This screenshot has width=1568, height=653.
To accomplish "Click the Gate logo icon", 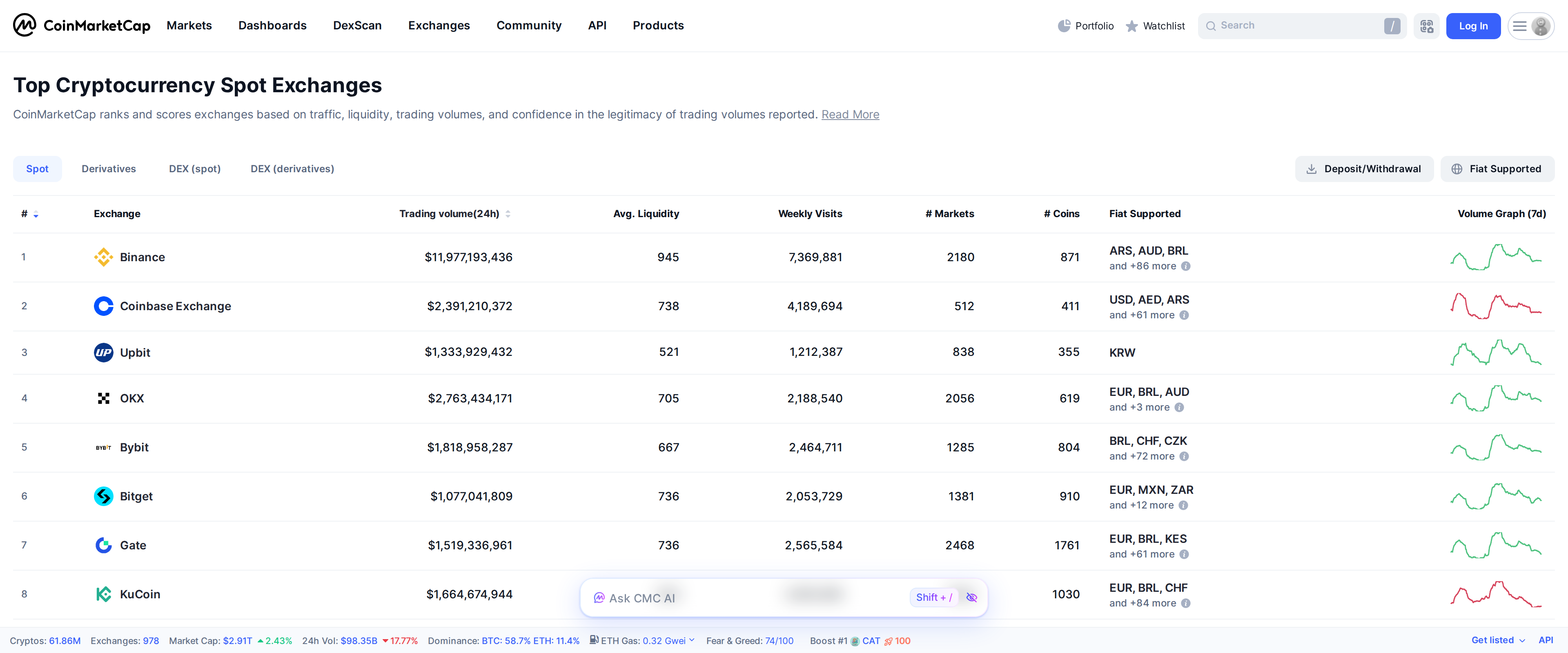I will [103, 545].
